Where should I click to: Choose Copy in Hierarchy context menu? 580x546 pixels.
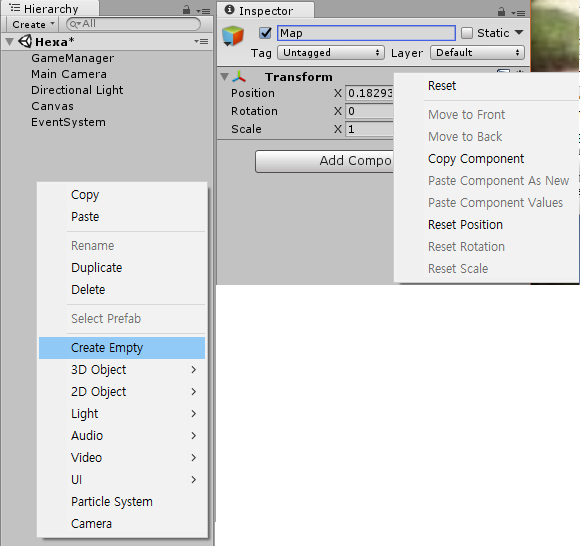coord(122,195)
